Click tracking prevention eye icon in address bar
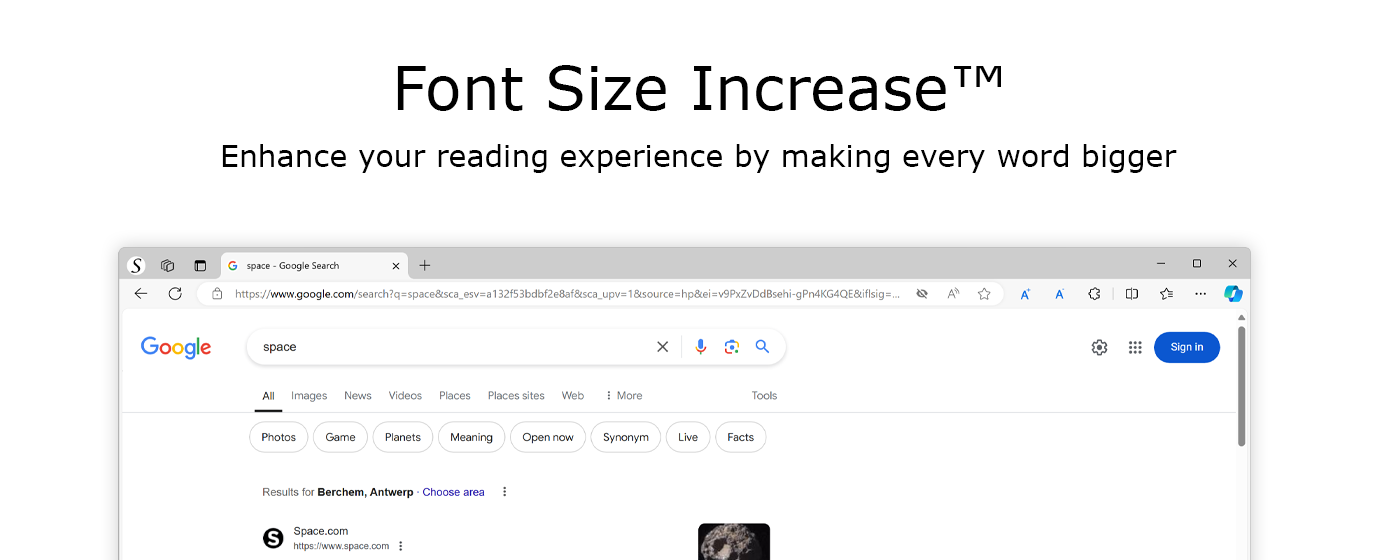The height and width of the screenshot is (560, 1400). tap(922, 294)
